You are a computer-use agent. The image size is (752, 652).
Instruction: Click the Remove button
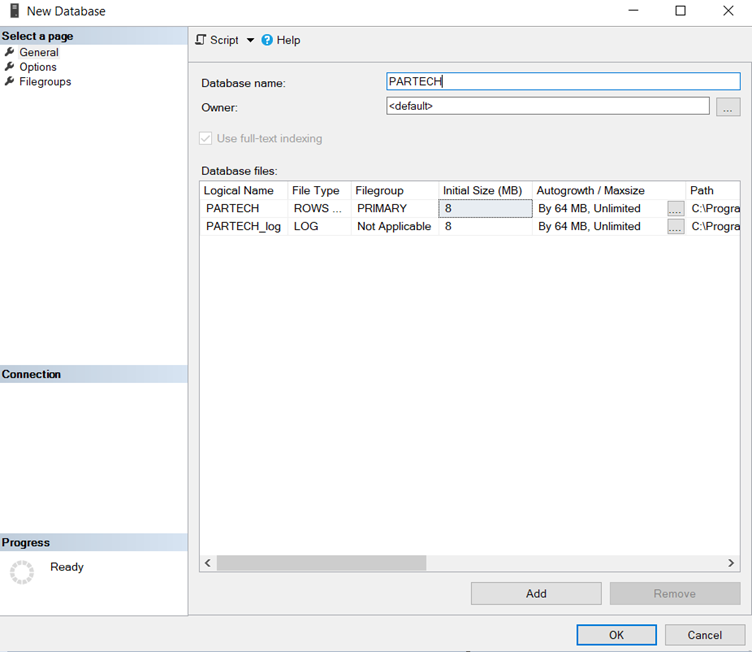[675, 594]
